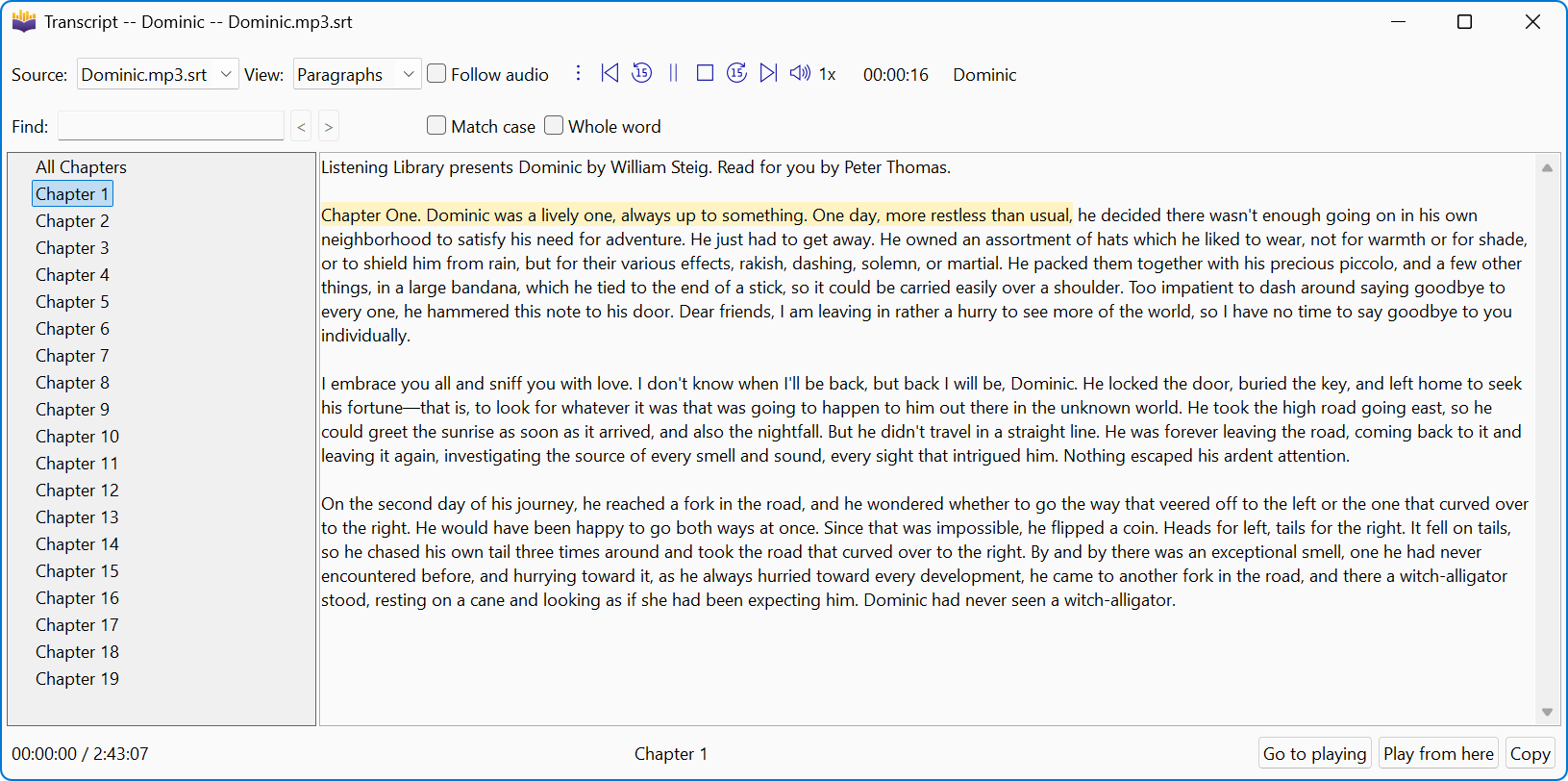Skip to next chapter icon
This screenshot has height=781, width=1568.
(768, 73)
